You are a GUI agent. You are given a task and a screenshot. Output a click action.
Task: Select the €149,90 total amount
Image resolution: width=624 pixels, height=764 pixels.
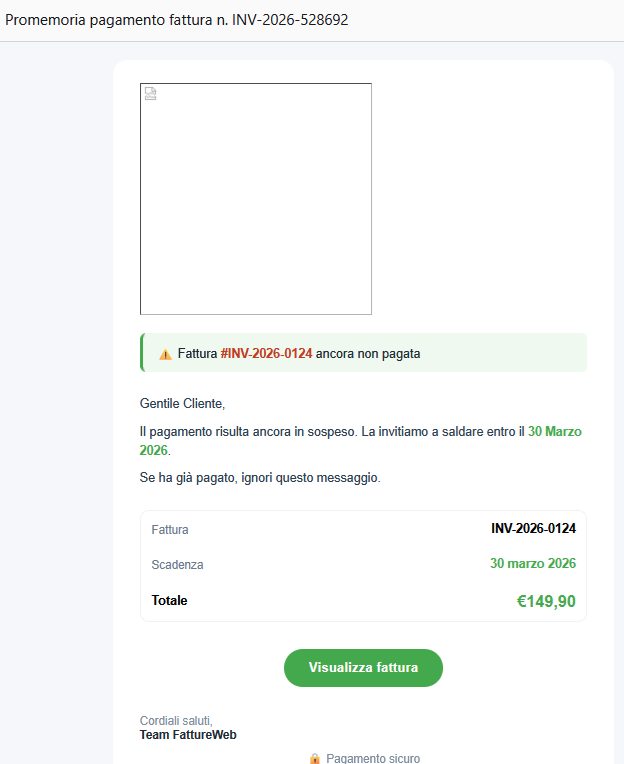[x=545, y=602]
